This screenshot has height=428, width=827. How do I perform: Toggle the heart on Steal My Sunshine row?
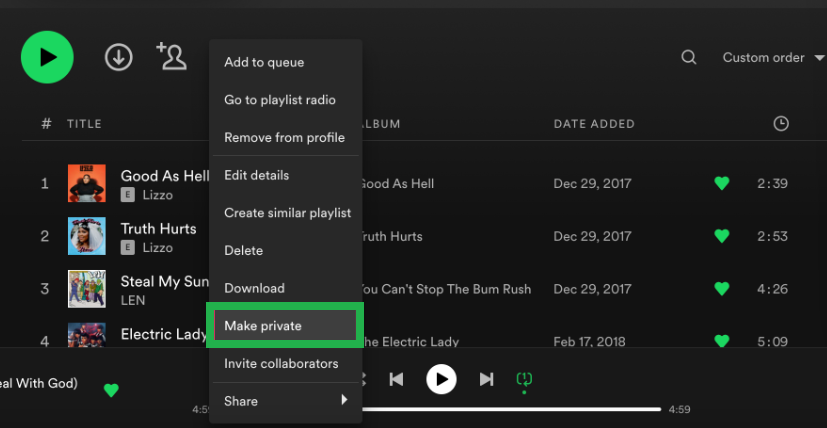(x=722, y=289)
